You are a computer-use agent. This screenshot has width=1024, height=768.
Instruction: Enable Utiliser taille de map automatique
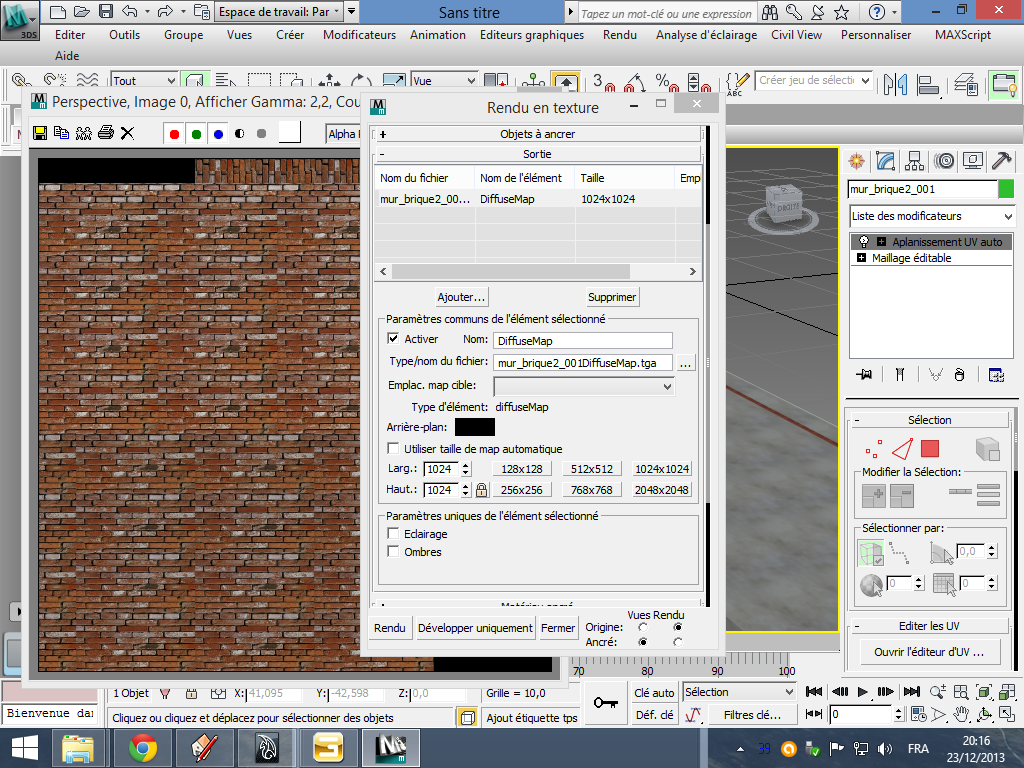[393, 449]
